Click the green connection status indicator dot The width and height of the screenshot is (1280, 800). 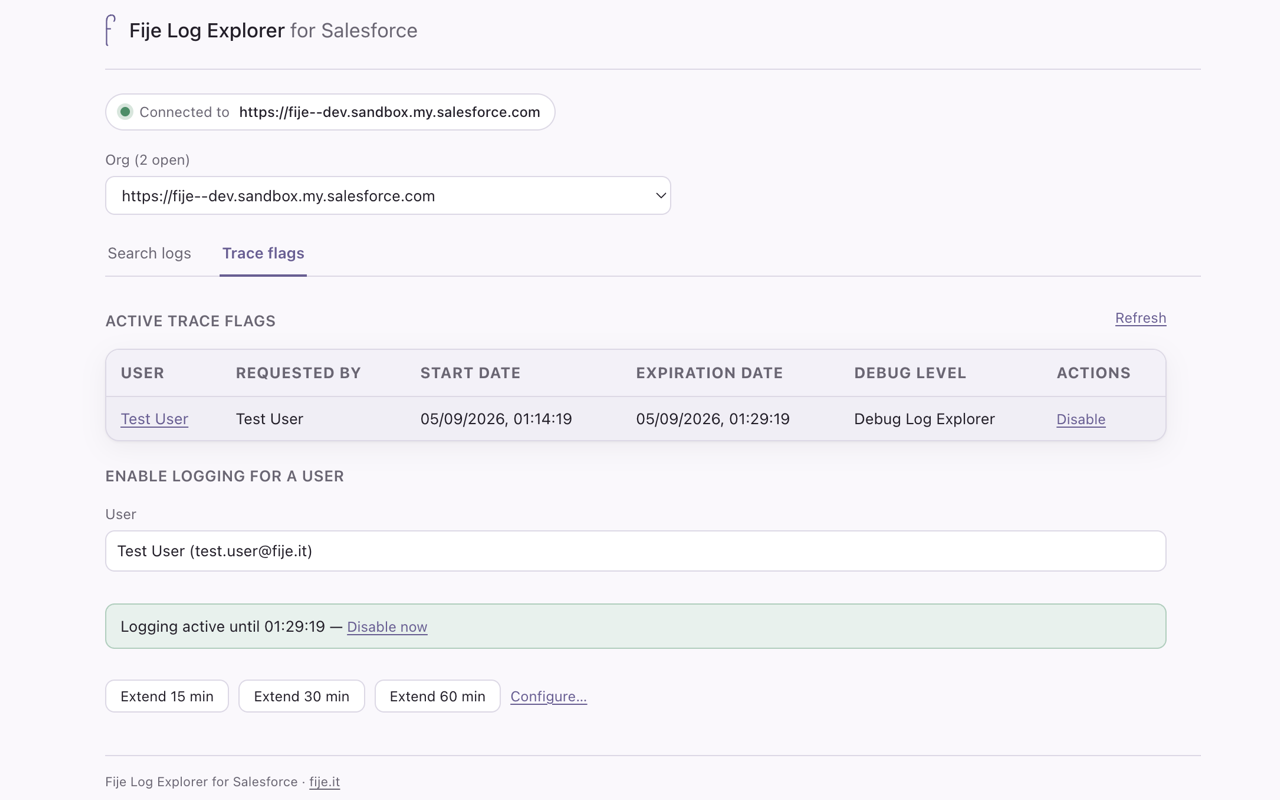[125, 112]
